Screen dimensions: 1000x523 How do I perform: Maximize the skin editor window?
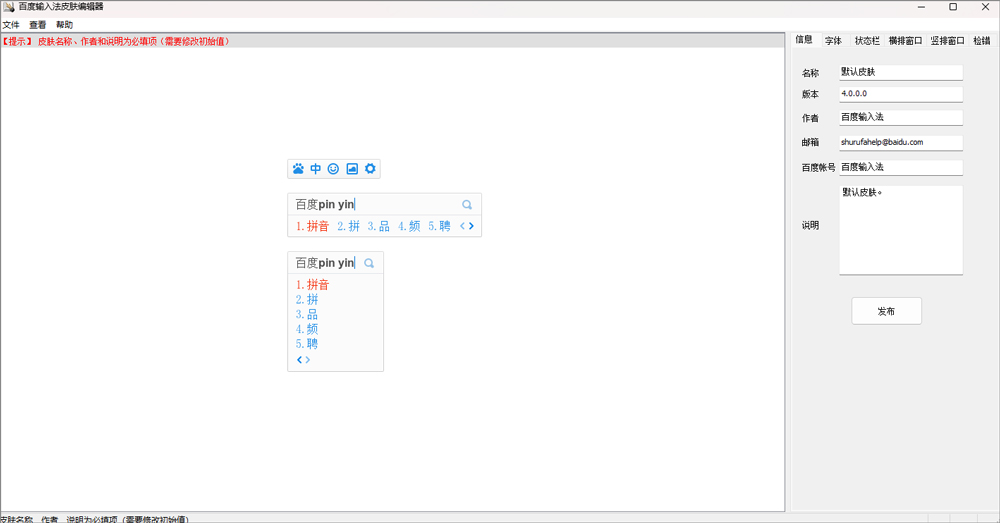point(953,7)
